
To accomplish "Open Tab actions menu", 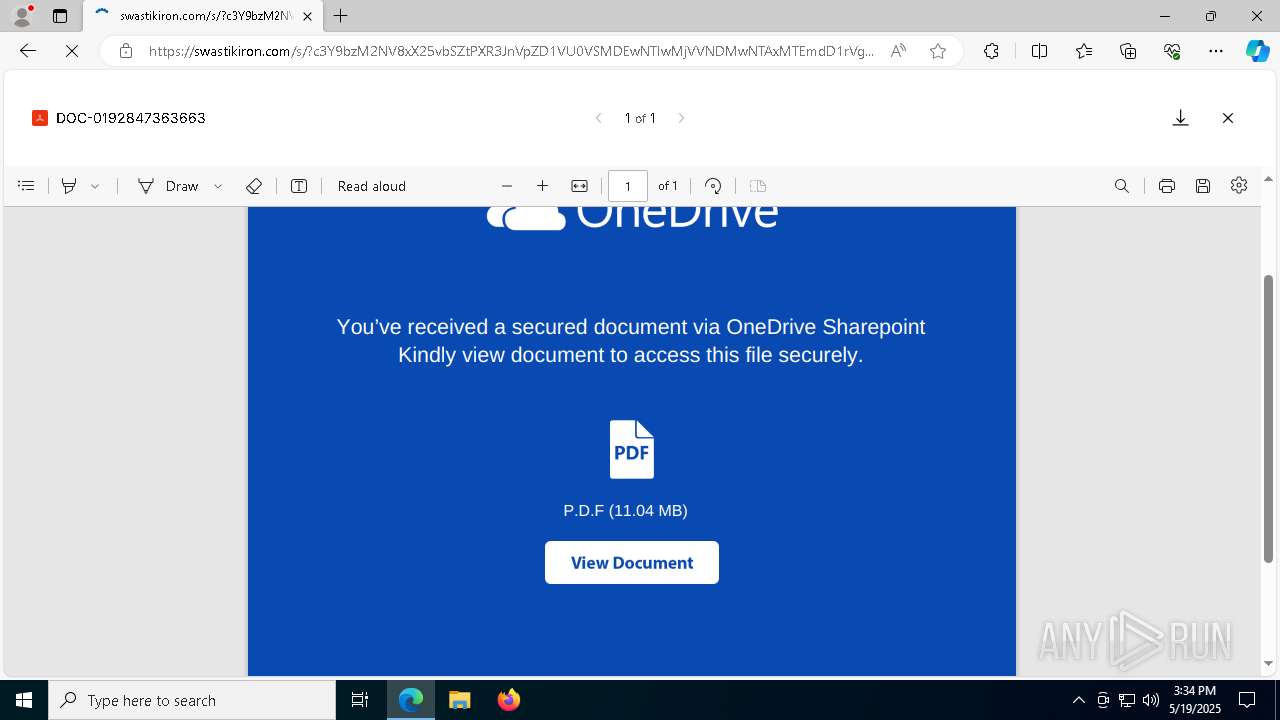I will coord(60,16).
